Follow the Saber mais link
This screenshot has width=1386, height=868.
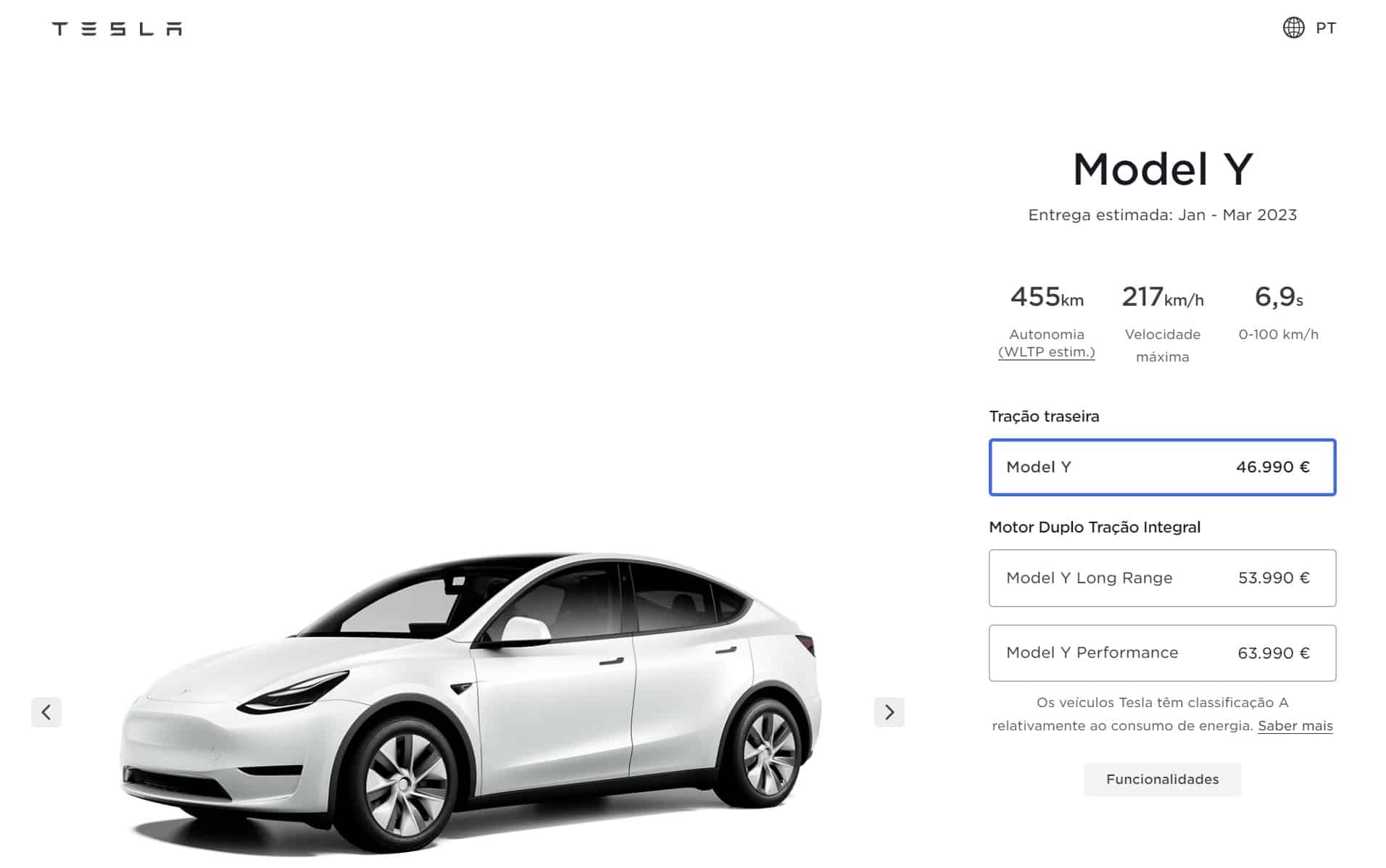[x=1295, y=725]
